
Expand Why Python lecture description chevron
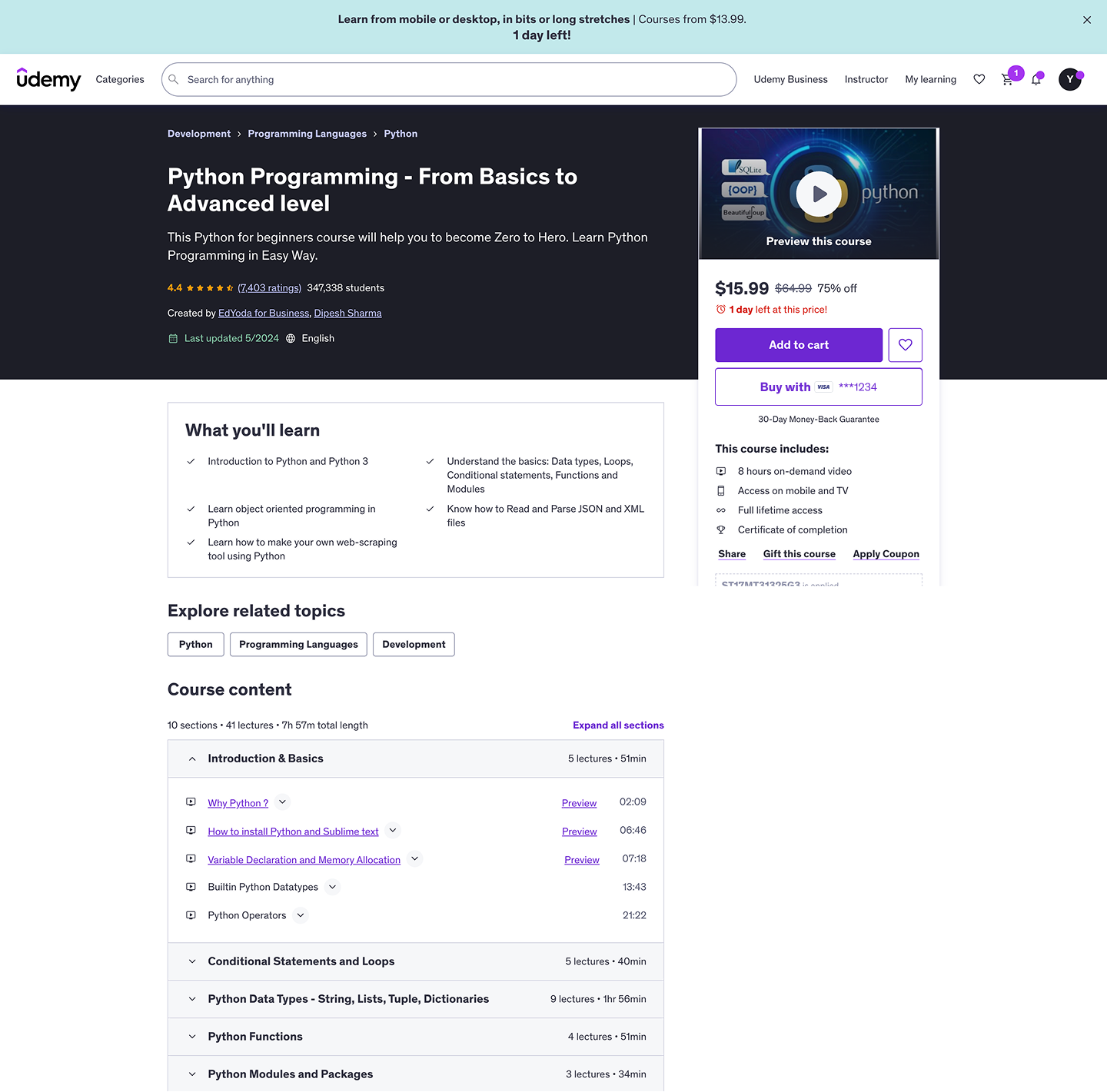[x=282, y=802]
